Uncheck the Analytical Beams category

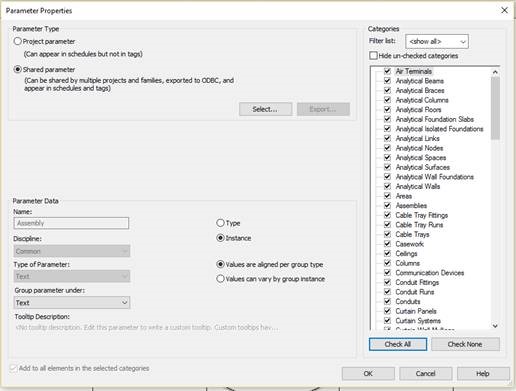pyautogui.click(x=387, y=81)
